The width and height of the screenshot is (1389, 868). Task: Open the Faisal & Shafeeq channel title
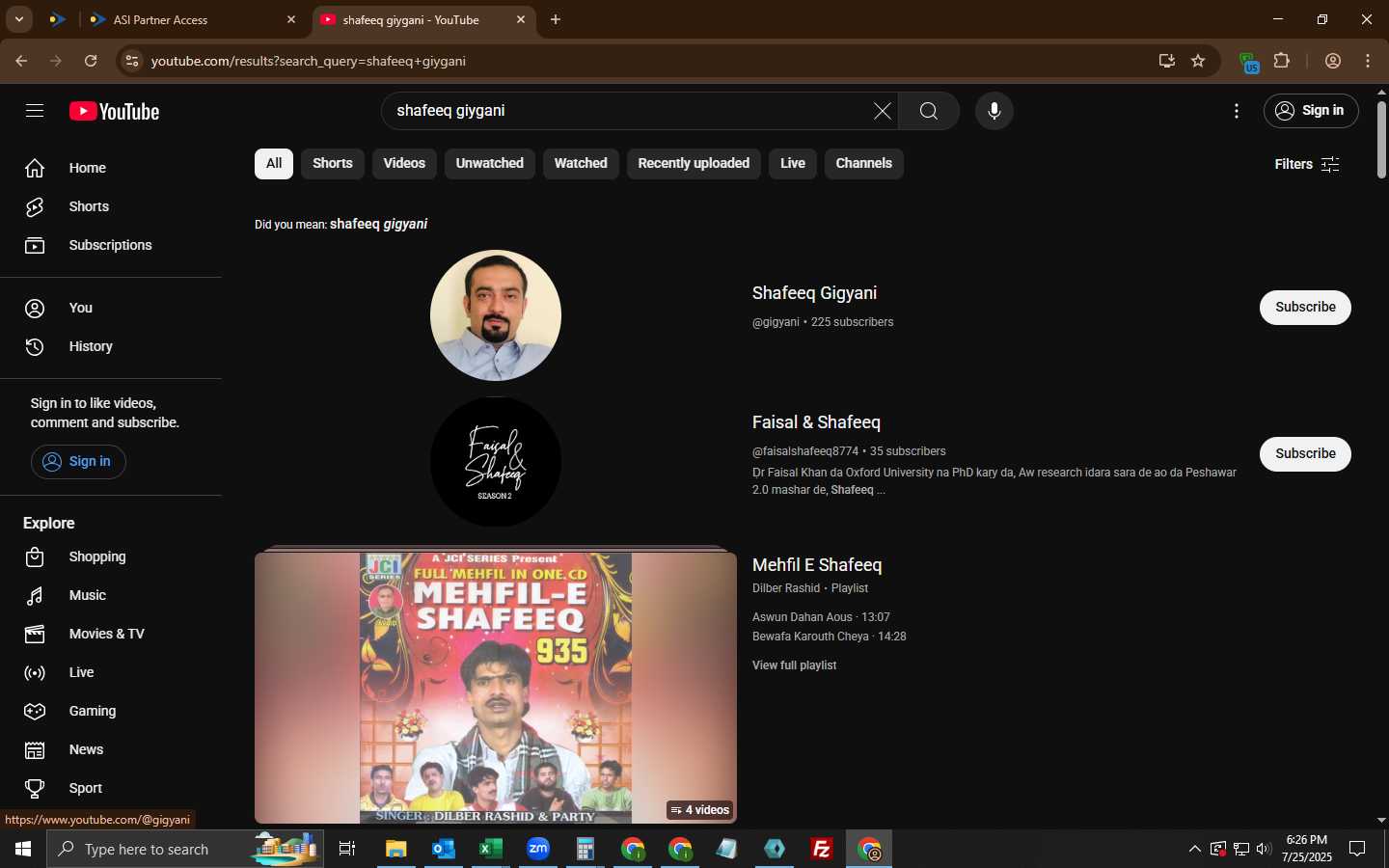tap(816, 422)
